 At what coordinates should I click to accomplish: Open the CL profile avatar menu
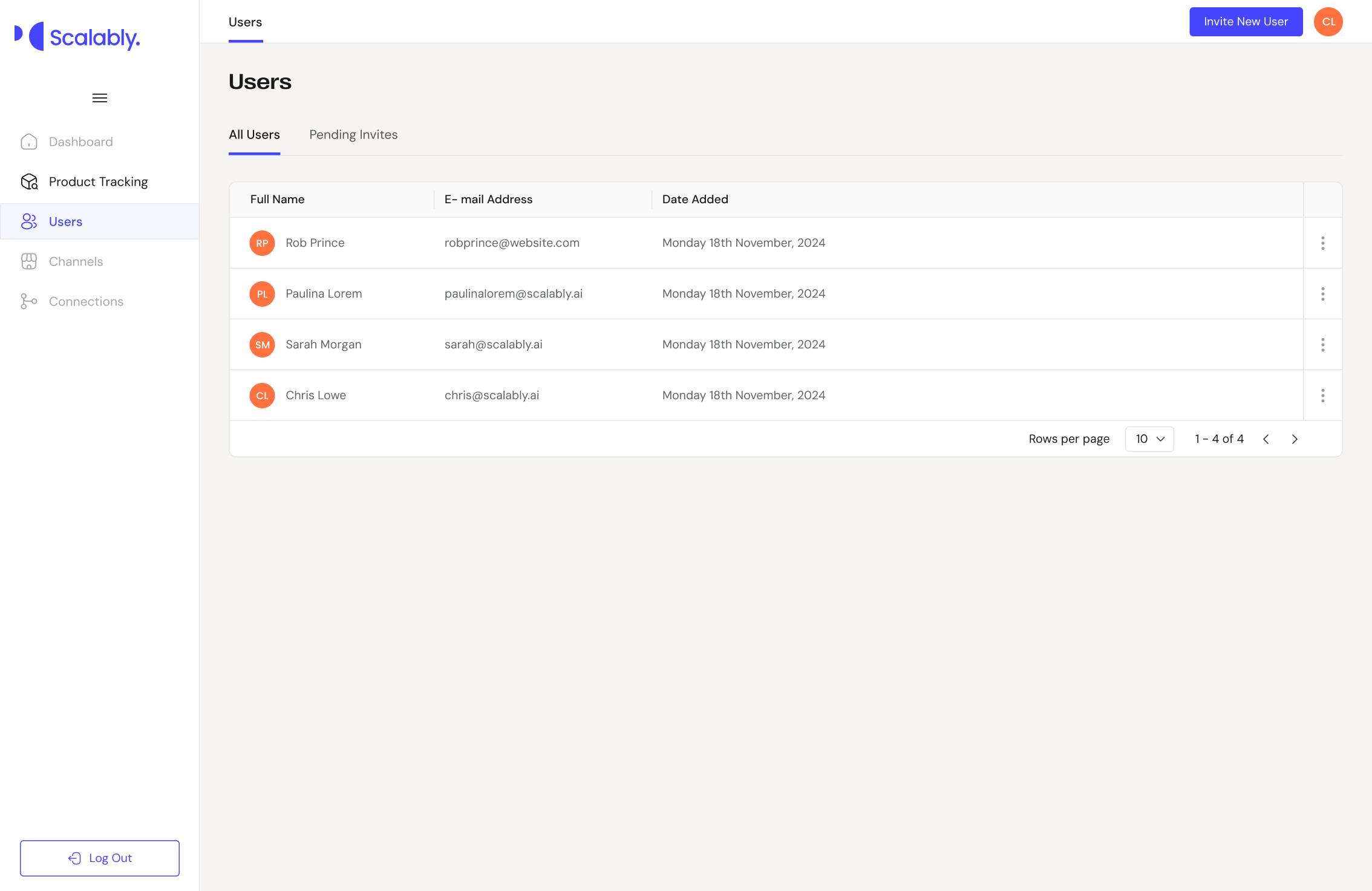click(1328, 22)
